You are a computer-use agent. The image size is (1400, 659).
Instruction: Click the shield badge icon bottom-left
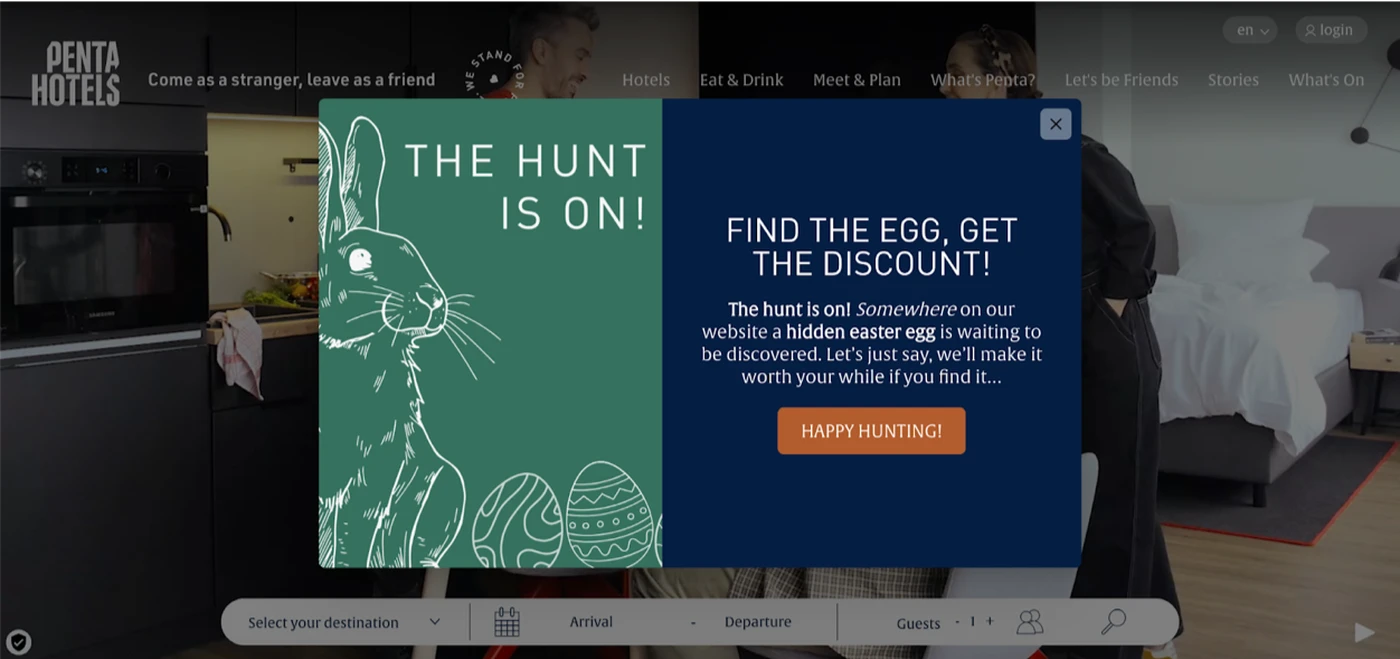pyautogui.click(x=18, y=642)
